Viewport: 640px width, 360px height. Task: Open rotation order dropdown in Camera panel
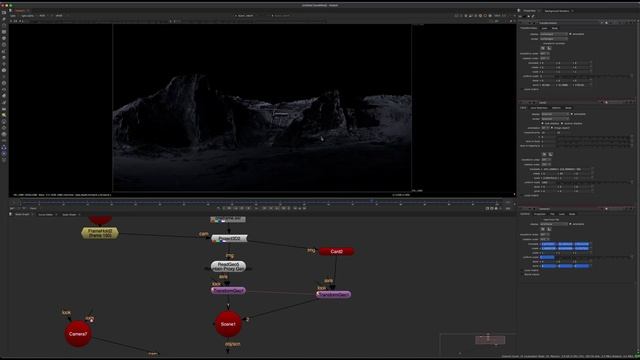545,239
